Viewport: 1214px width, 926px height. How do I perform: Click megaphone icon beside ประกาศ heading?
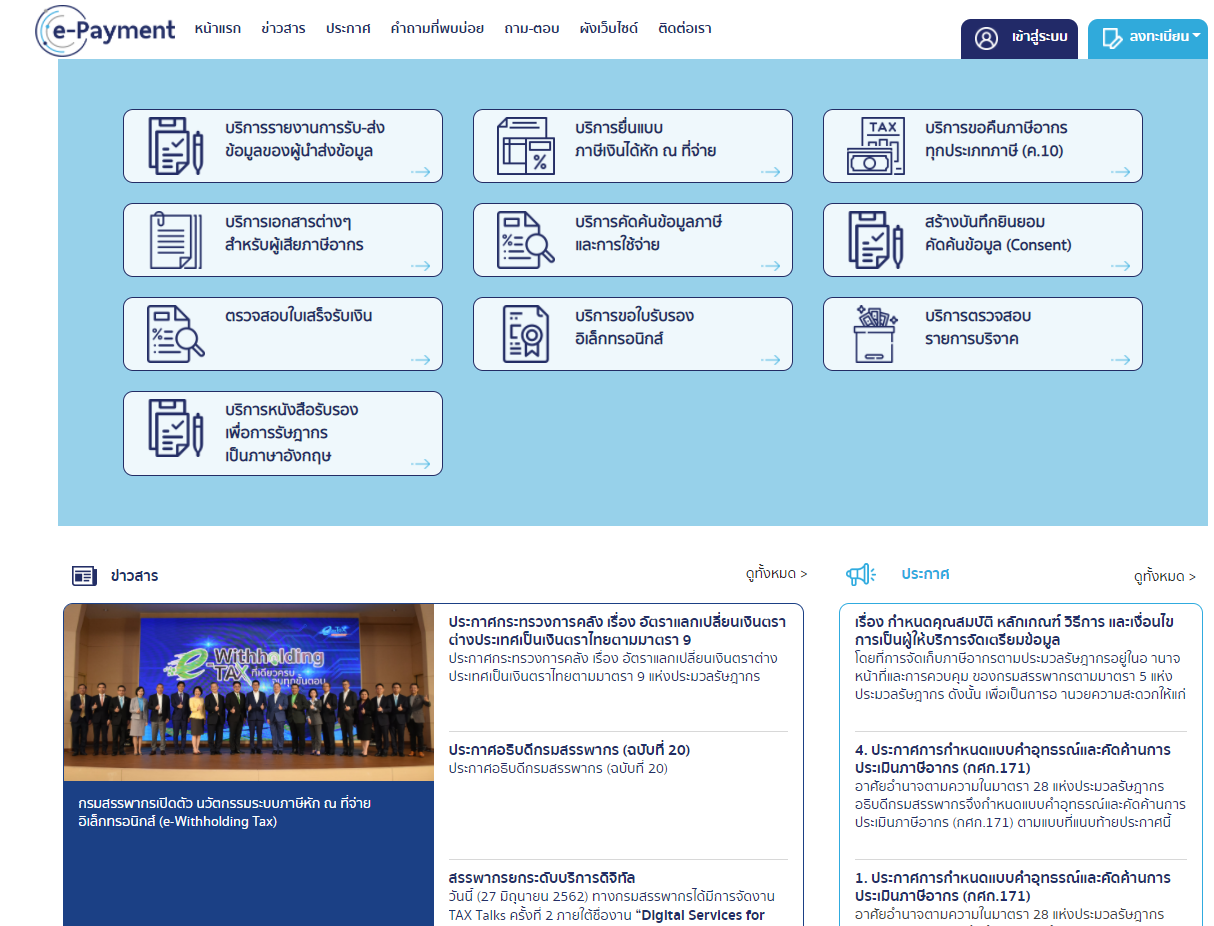[x=861, y=575]
